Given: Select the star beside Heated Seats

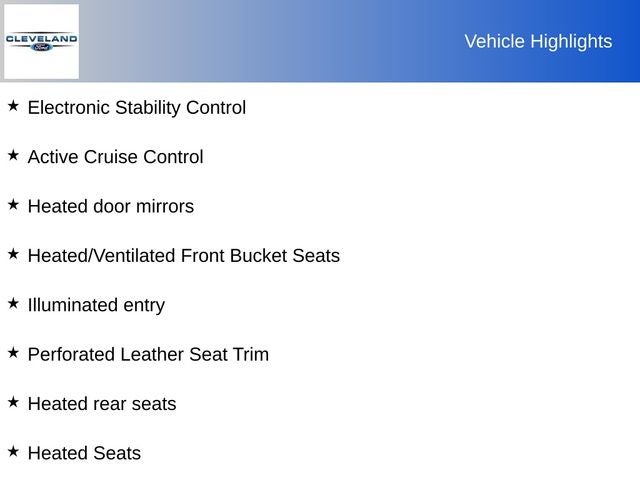Looking at the screenshot, I should click(x=13, y=451).
